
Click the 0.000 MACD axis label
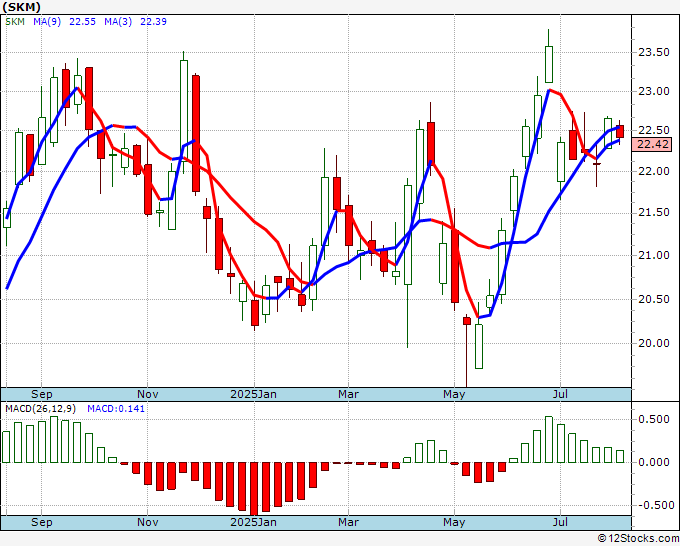tap(654, 462)
